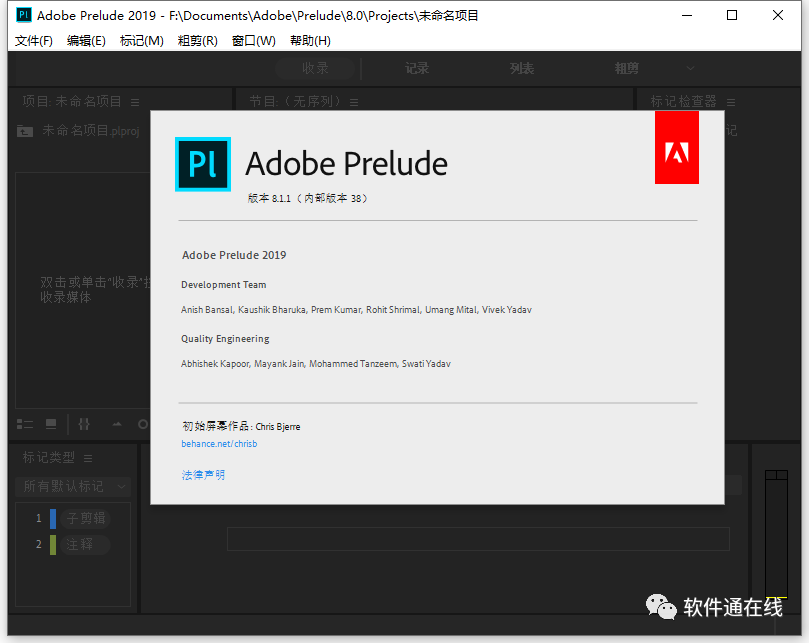This screenshot has height=643, width=809.
Task: Click the Pl Prelude logo icon
Action: (203, 164)
